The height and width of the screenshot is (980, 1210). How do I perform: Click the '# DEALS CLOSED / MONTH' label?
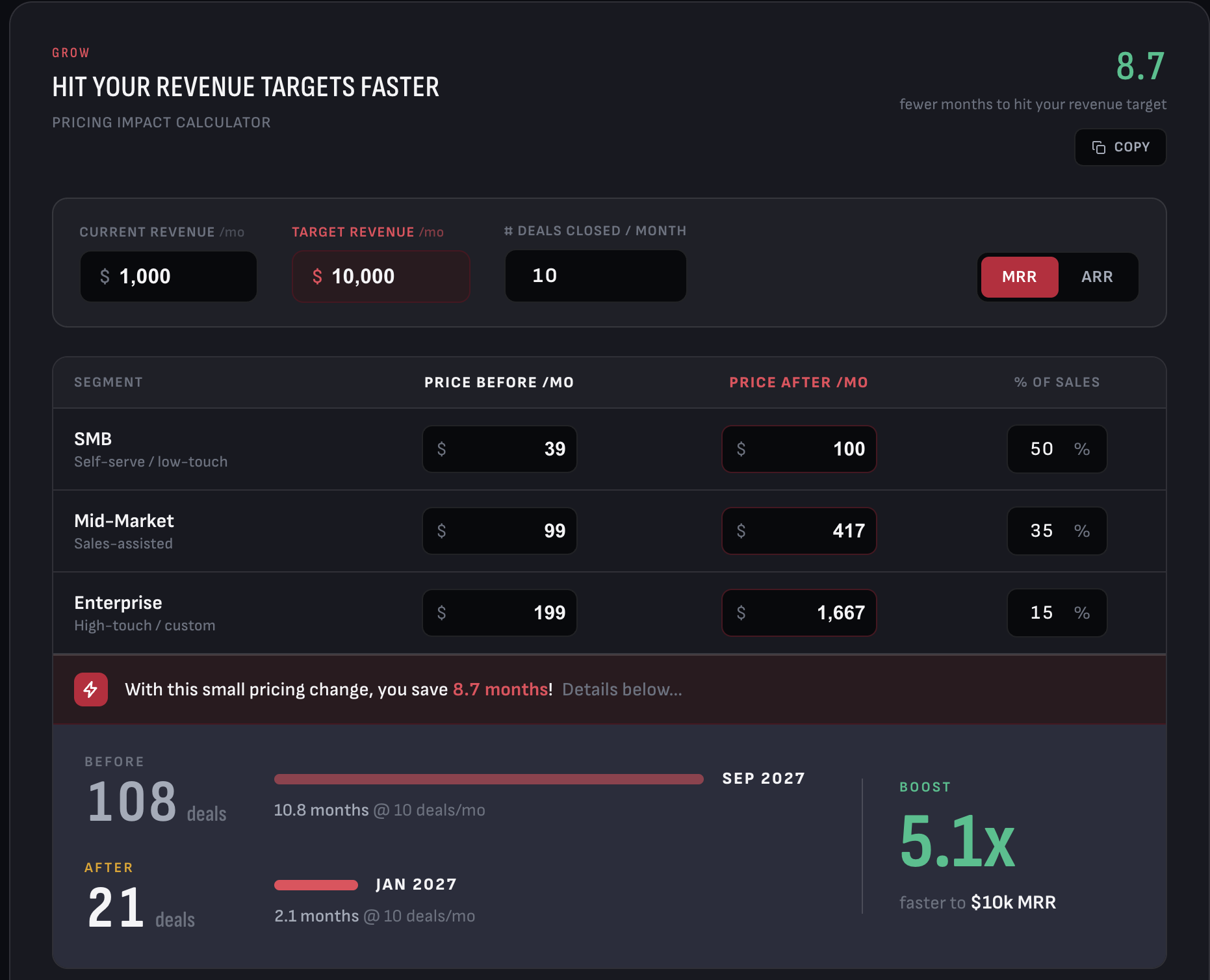point(595,231)
